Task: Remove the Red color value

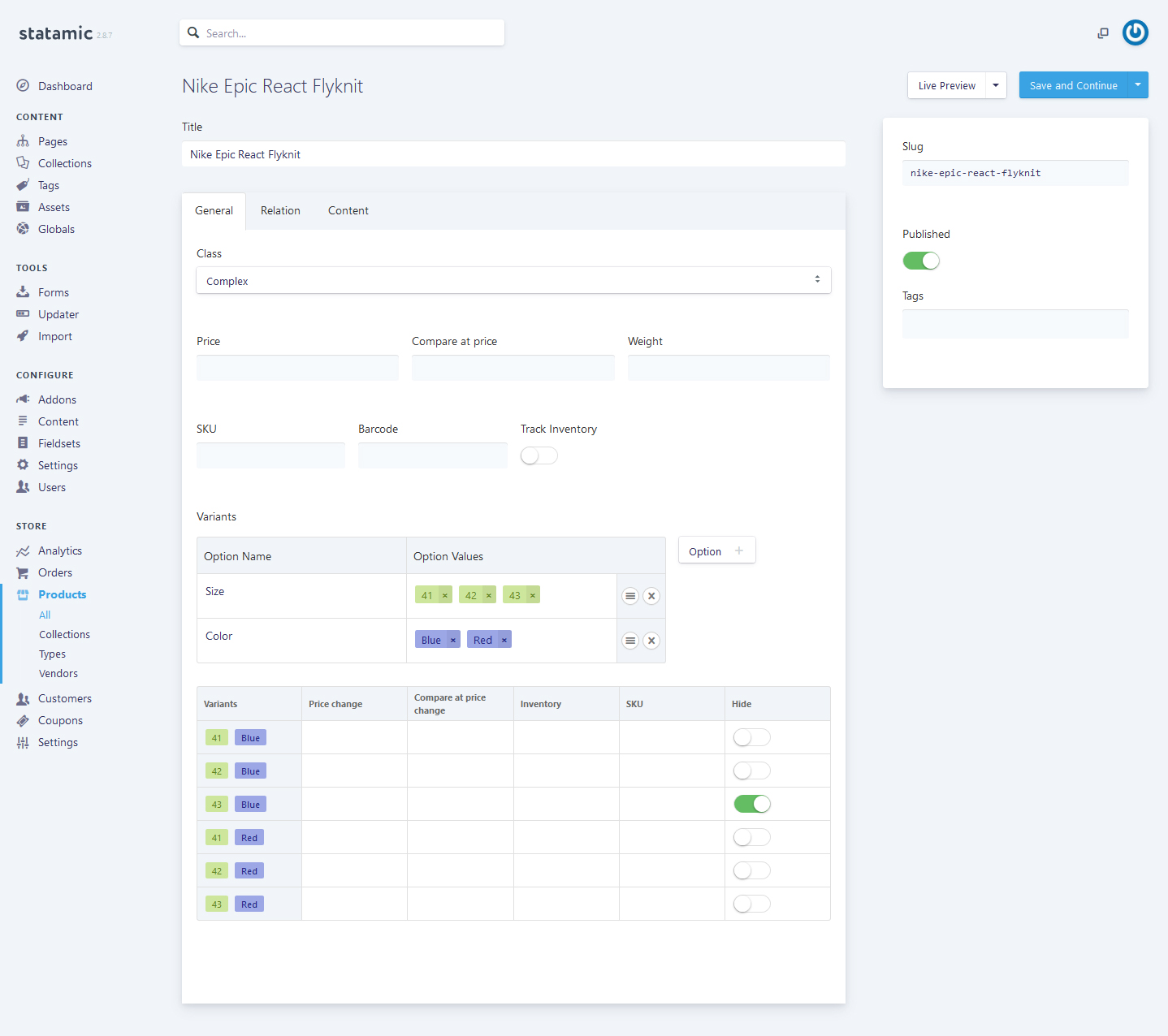Action: pyautogui.click(x=504, y=640)
